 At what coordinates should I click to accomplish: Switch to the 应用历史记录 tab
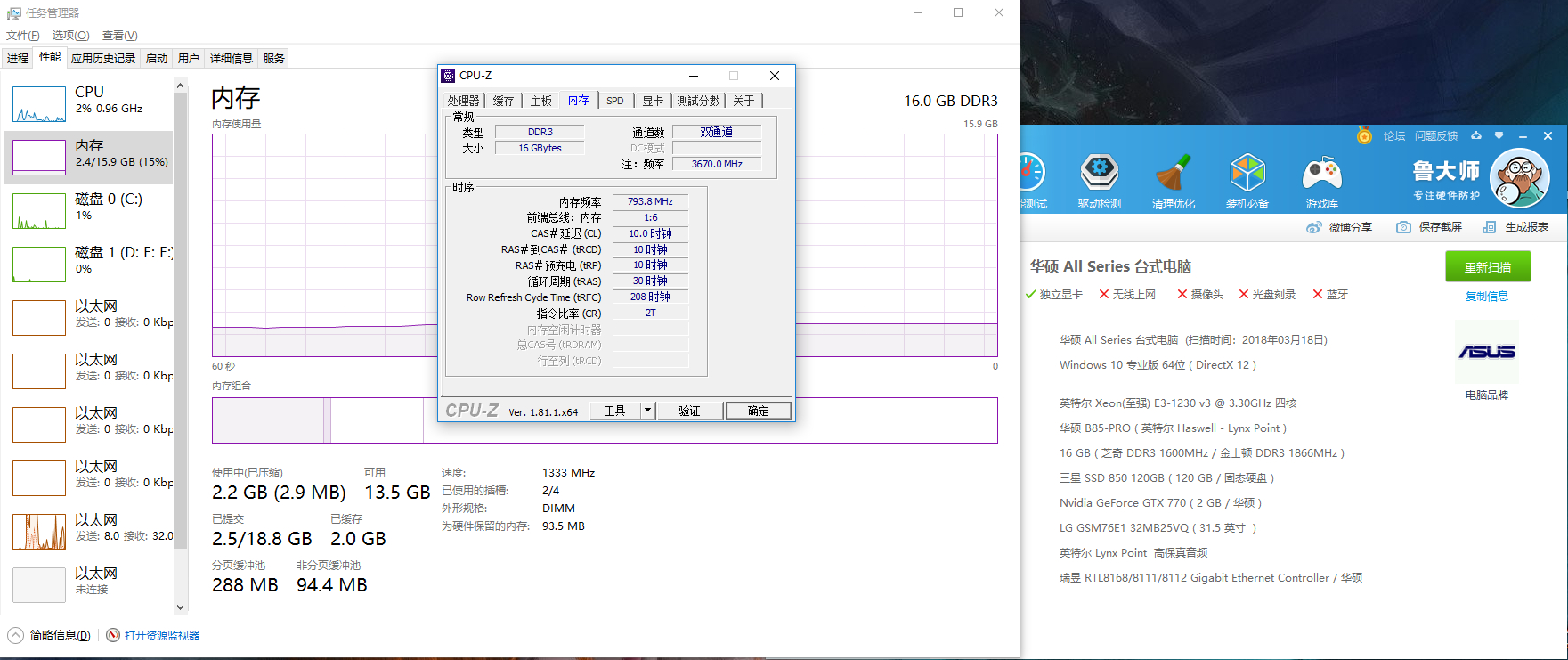coord(103,58)
